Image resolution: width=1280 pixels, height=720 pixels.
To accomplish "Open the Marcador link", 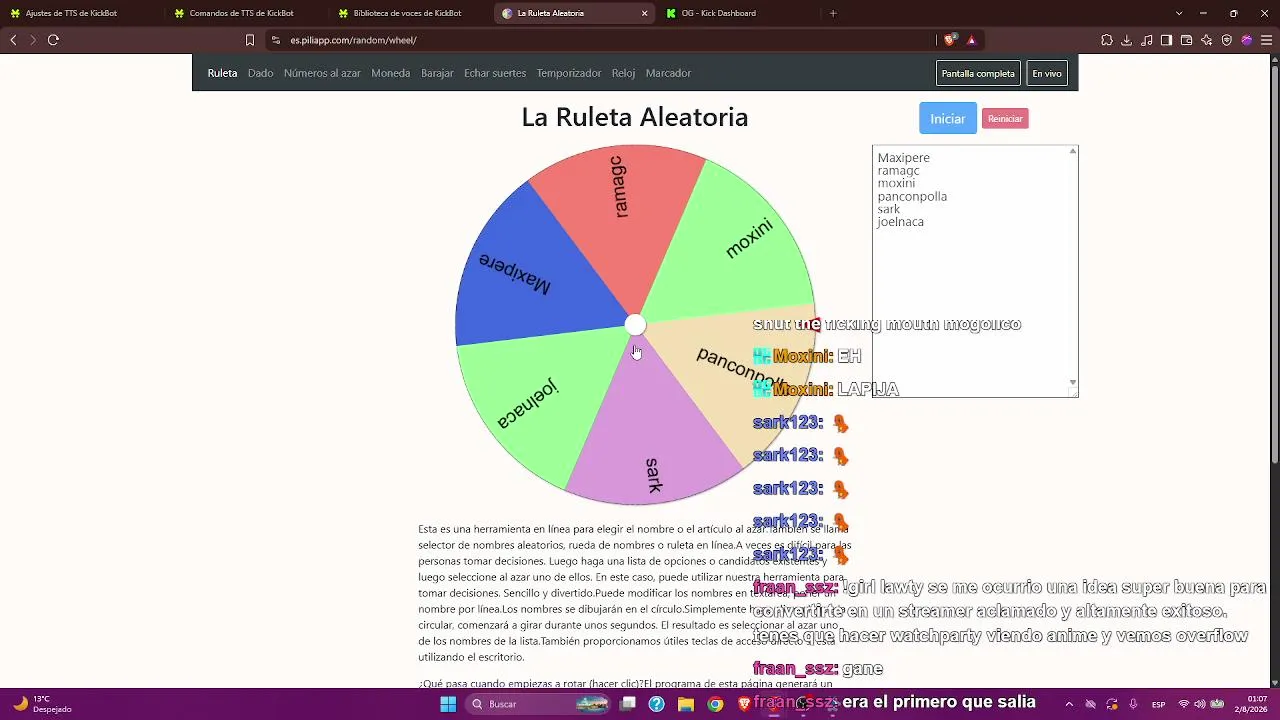I will (x=668, y=73).
